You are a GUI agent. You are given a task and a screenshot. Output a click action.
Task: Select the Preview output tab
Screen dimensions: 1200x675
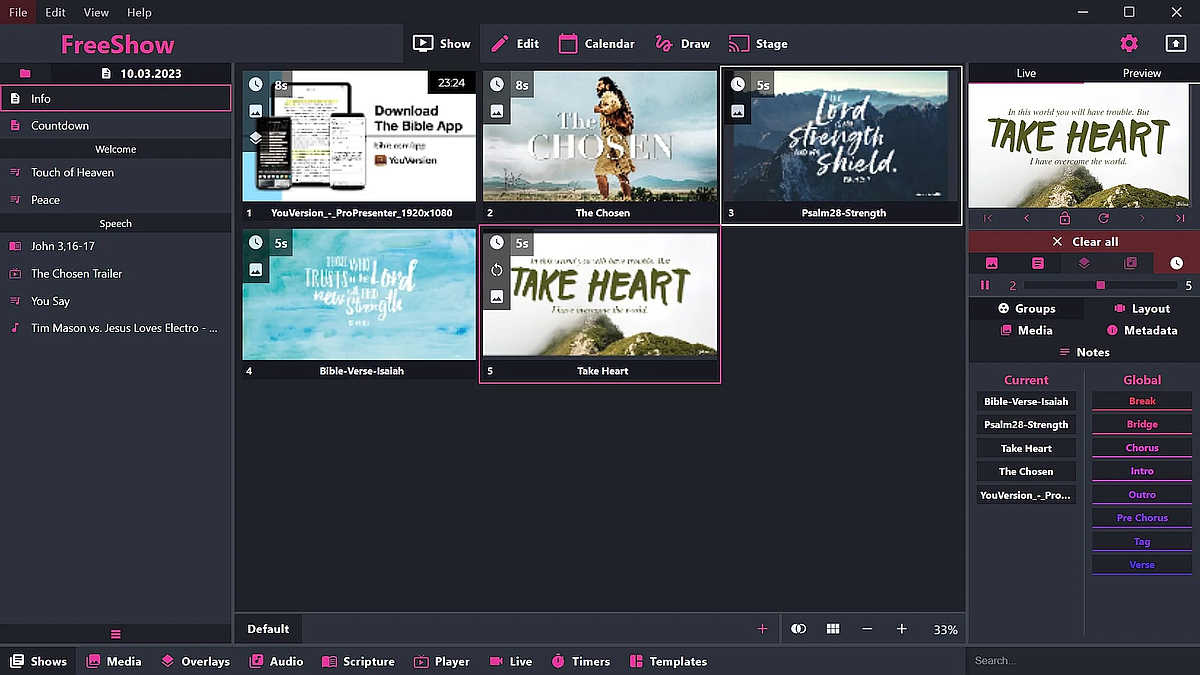(x=1142, y=73)
